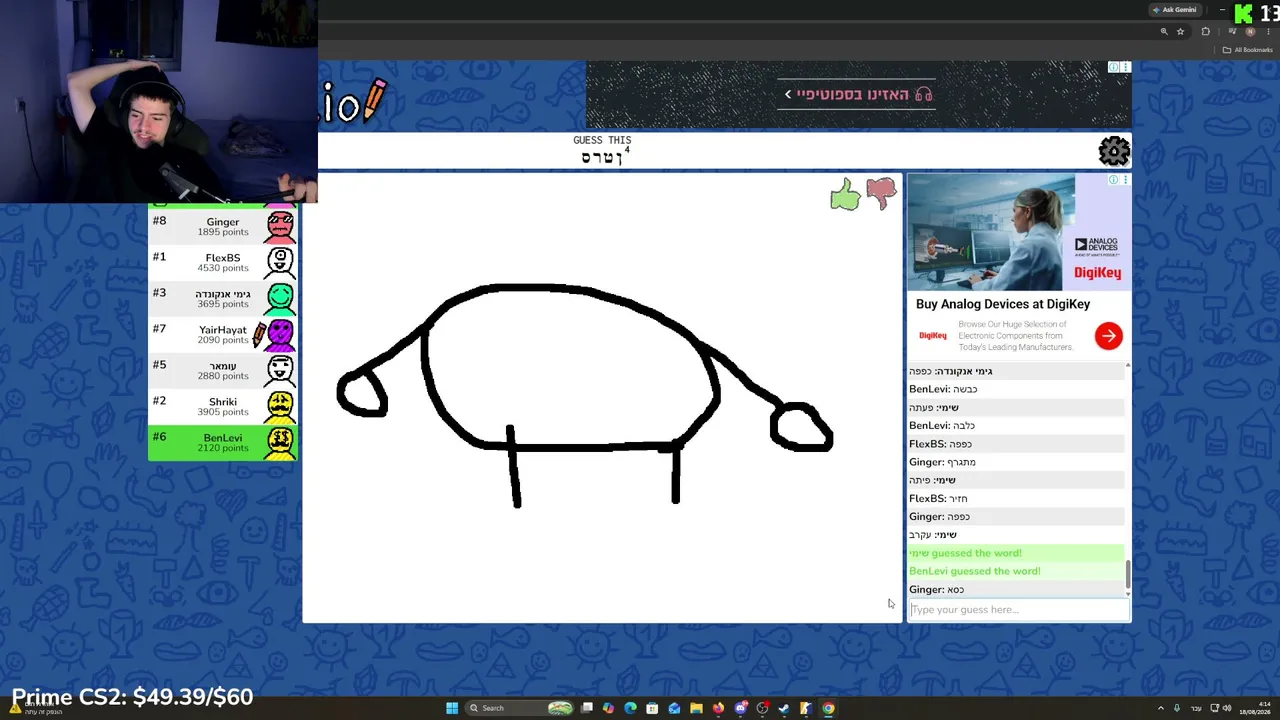Launch Microsoft Edge from the taskbar

point(630,708)
